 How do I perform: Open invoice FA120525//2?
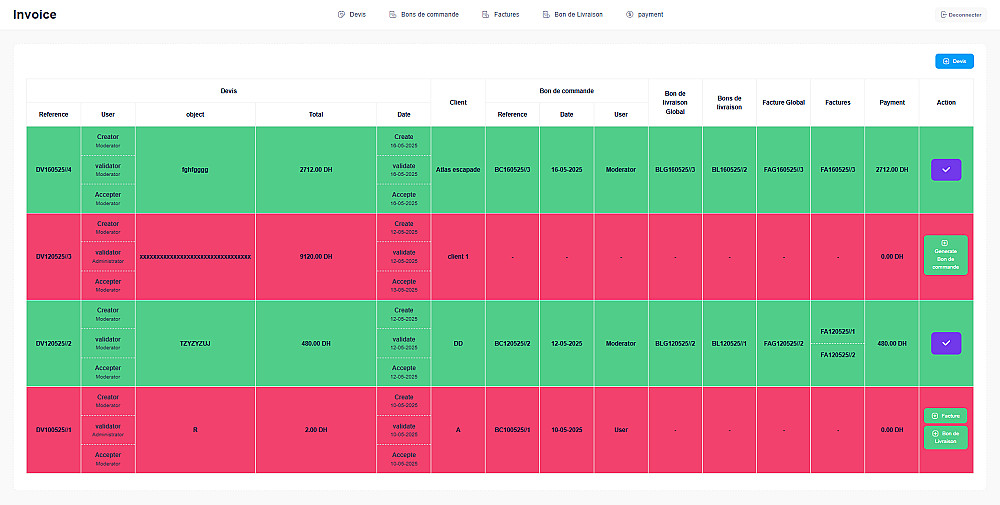(837, 355)
